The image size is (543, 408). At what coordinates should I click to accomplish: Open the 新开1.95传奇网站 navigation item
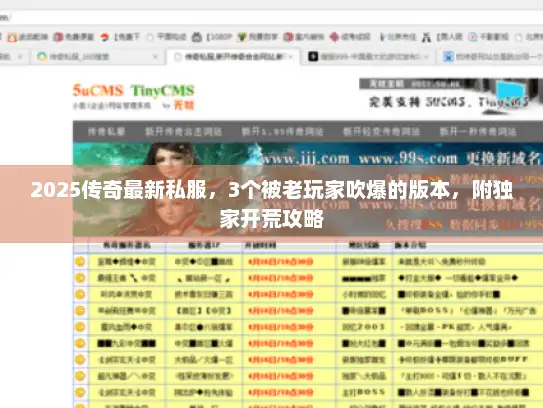pyautogui.click(x=282, y=132)
